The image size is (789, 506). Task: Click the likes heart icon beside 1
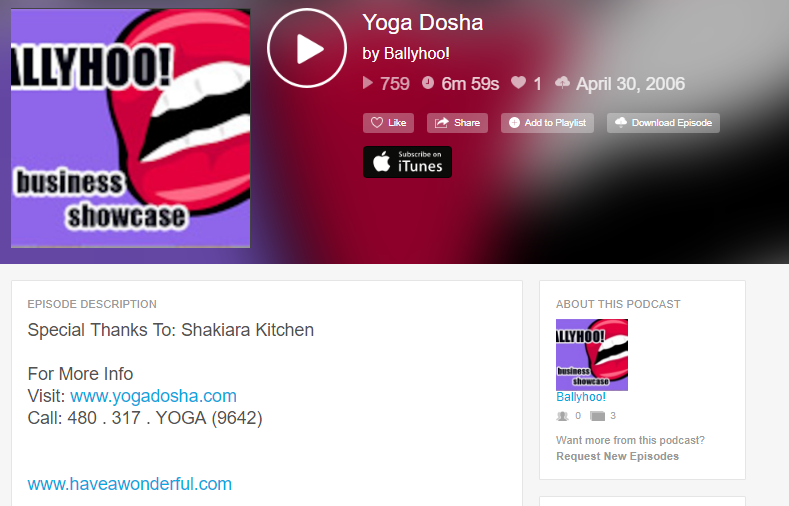click(518, 82)
